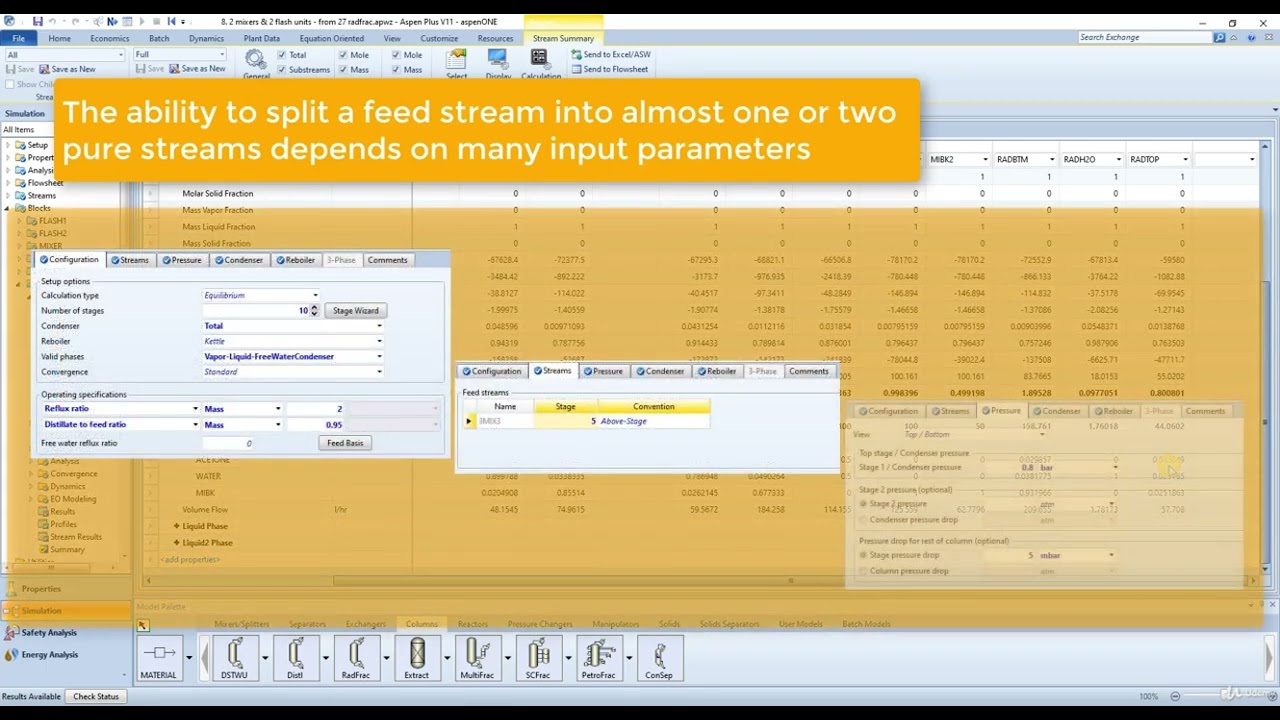Click Send to Flowsheet
The height and width of the screenshot is (720, 1280).
pos(610,69)
